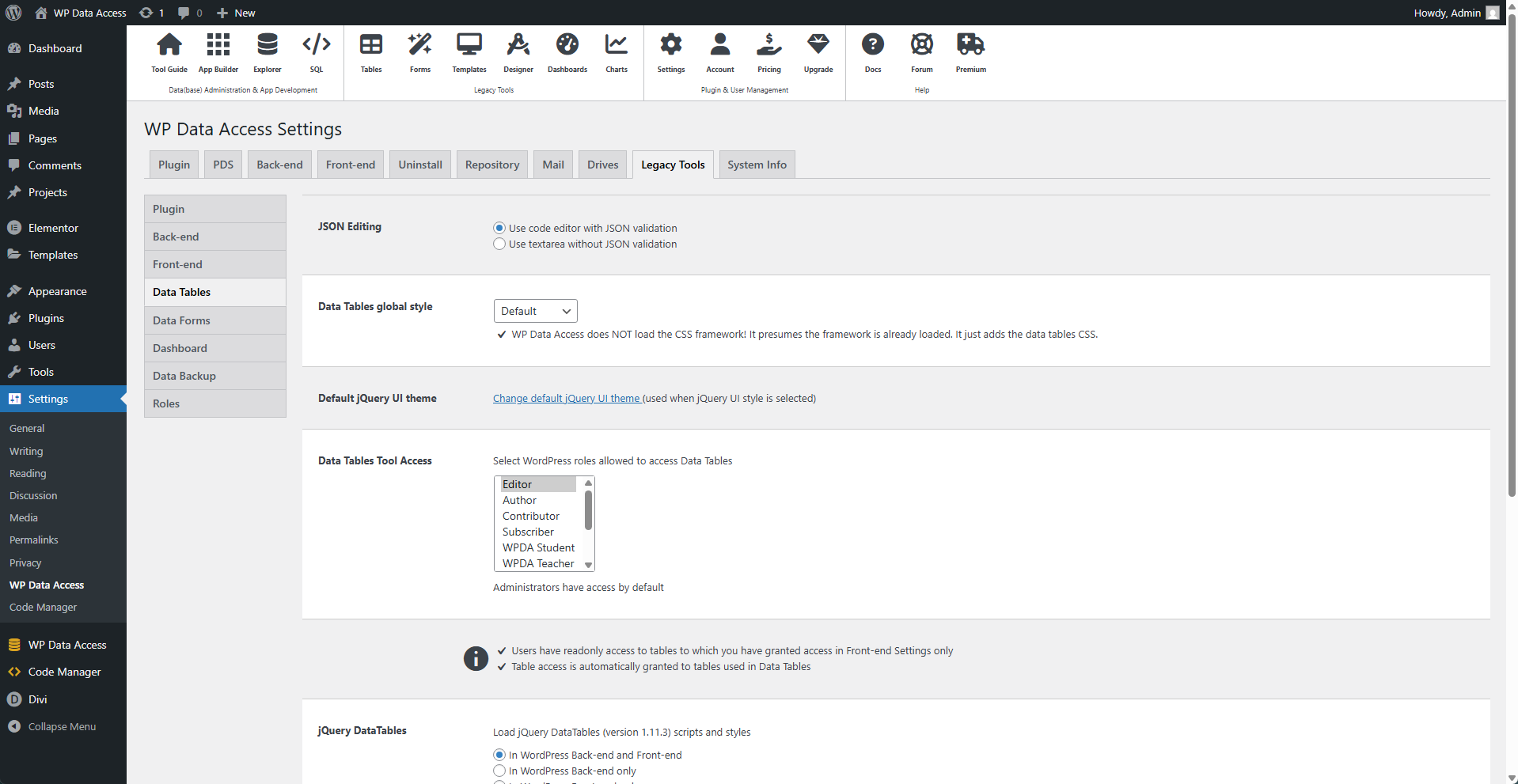Open the Data Tables global style dropdown
This screenshot has height=784, width=1518.
pyautogui.click(x=535, y=310)
